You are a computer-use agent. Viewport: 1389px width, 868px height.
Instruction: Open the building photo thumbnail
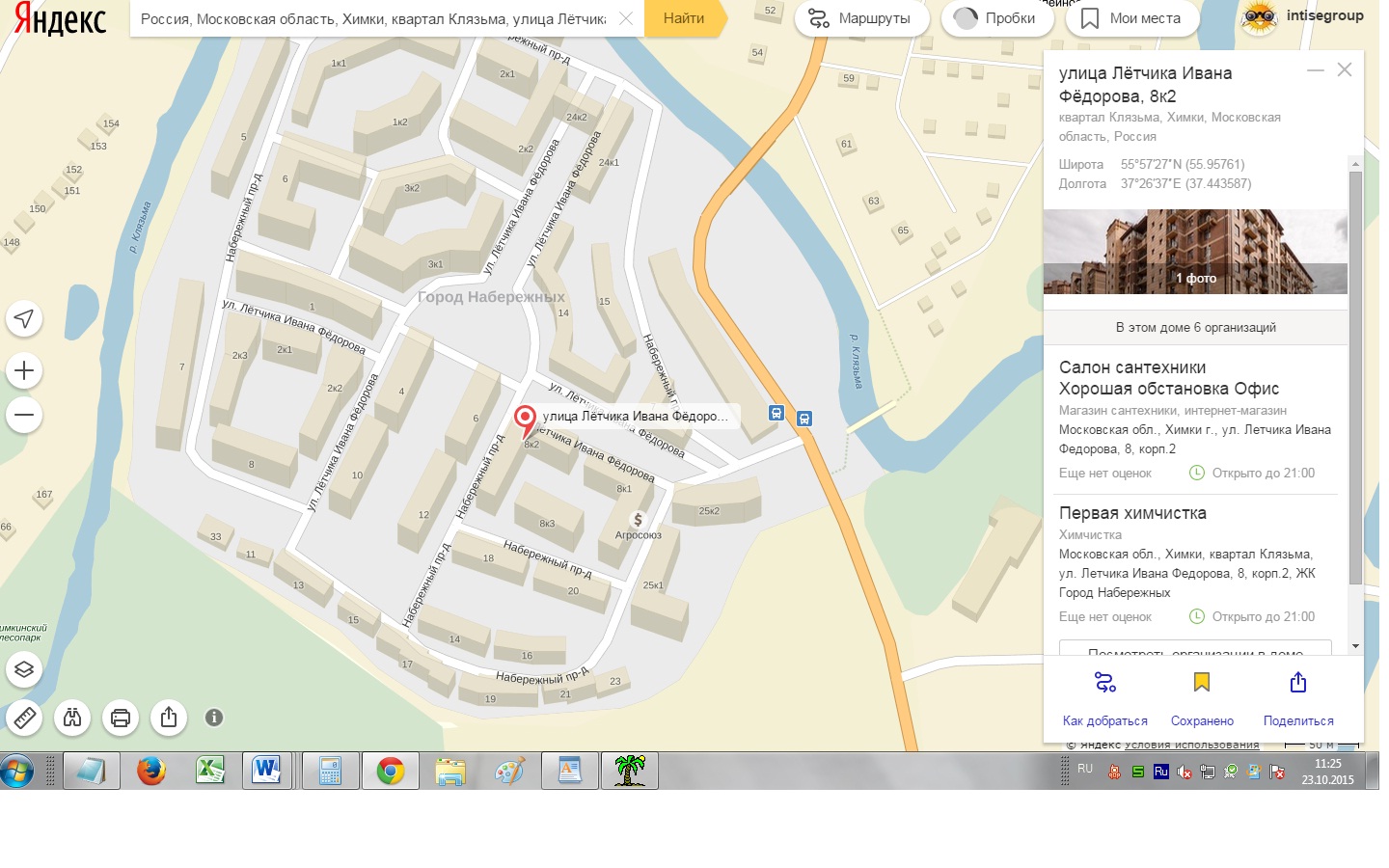tap(1196, 252)
